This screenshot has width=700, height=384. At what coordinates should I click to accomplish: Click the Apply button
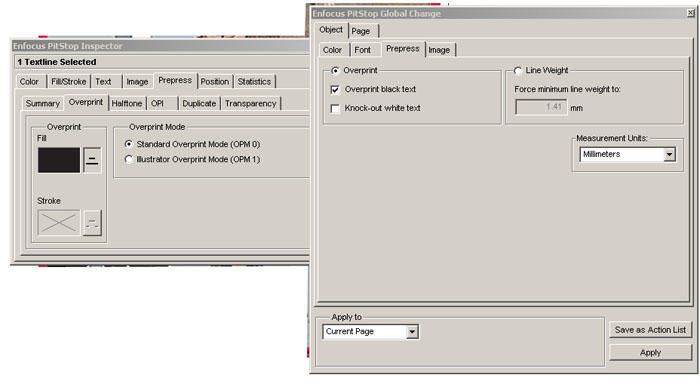(650, 353)
